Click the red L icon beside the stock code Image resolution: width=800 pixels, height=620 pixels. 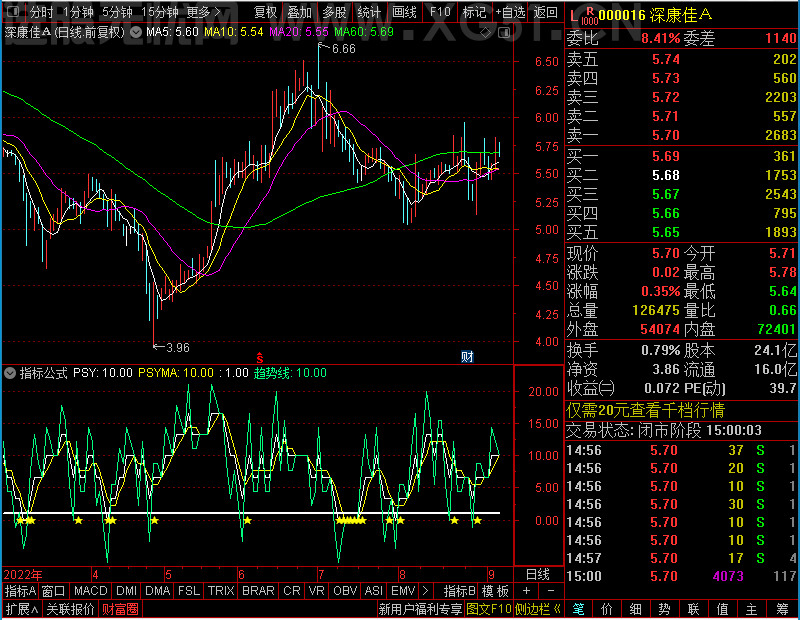click(x=574, y=17)
